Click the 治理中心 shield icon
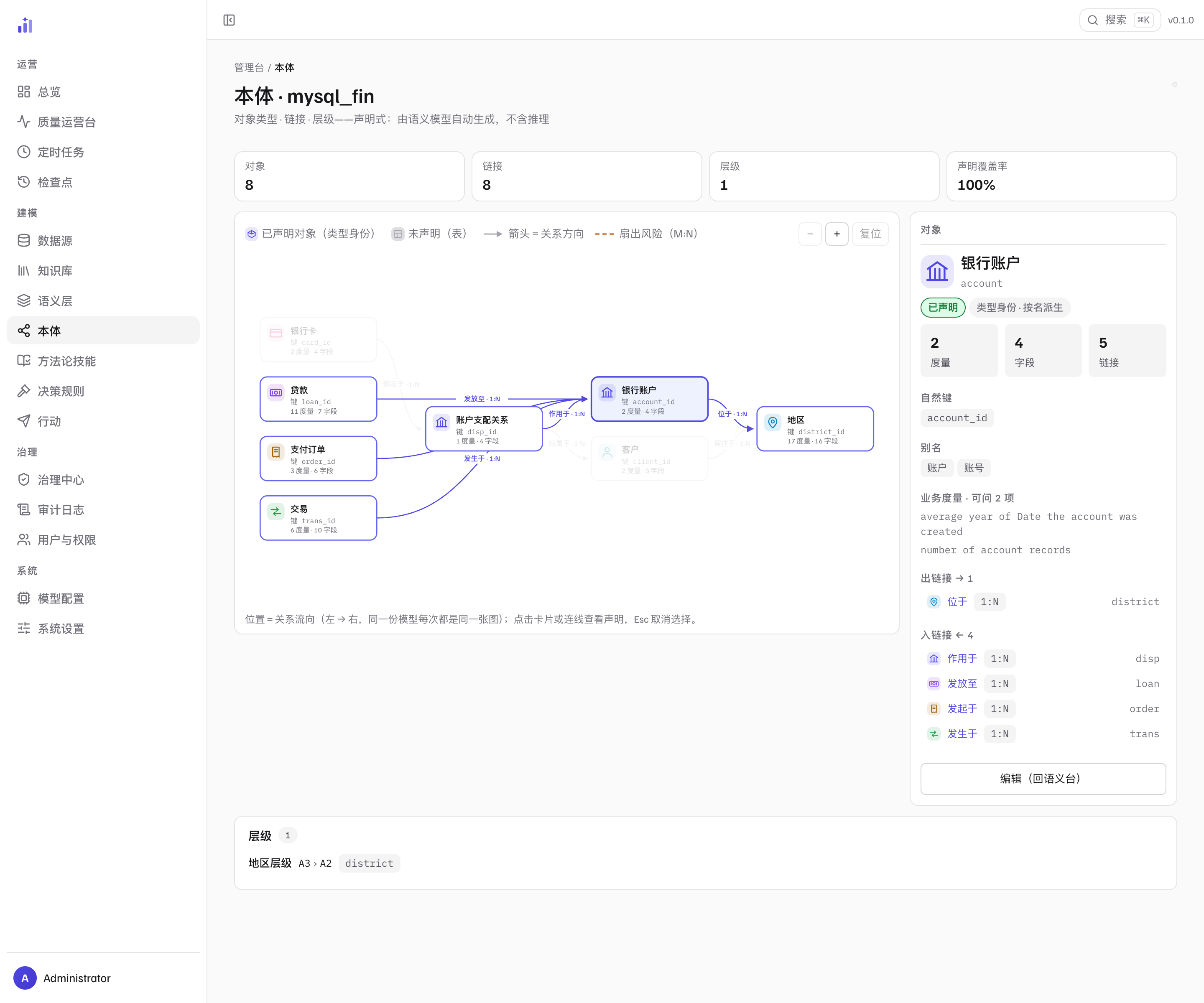 [23, 480]
